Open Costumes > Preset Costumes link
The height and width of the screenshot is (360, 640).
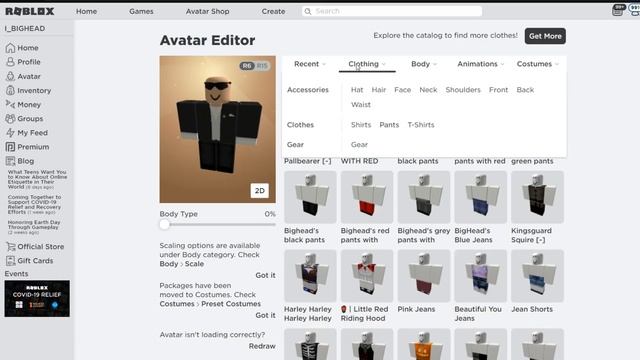click(x=210, y=304)
